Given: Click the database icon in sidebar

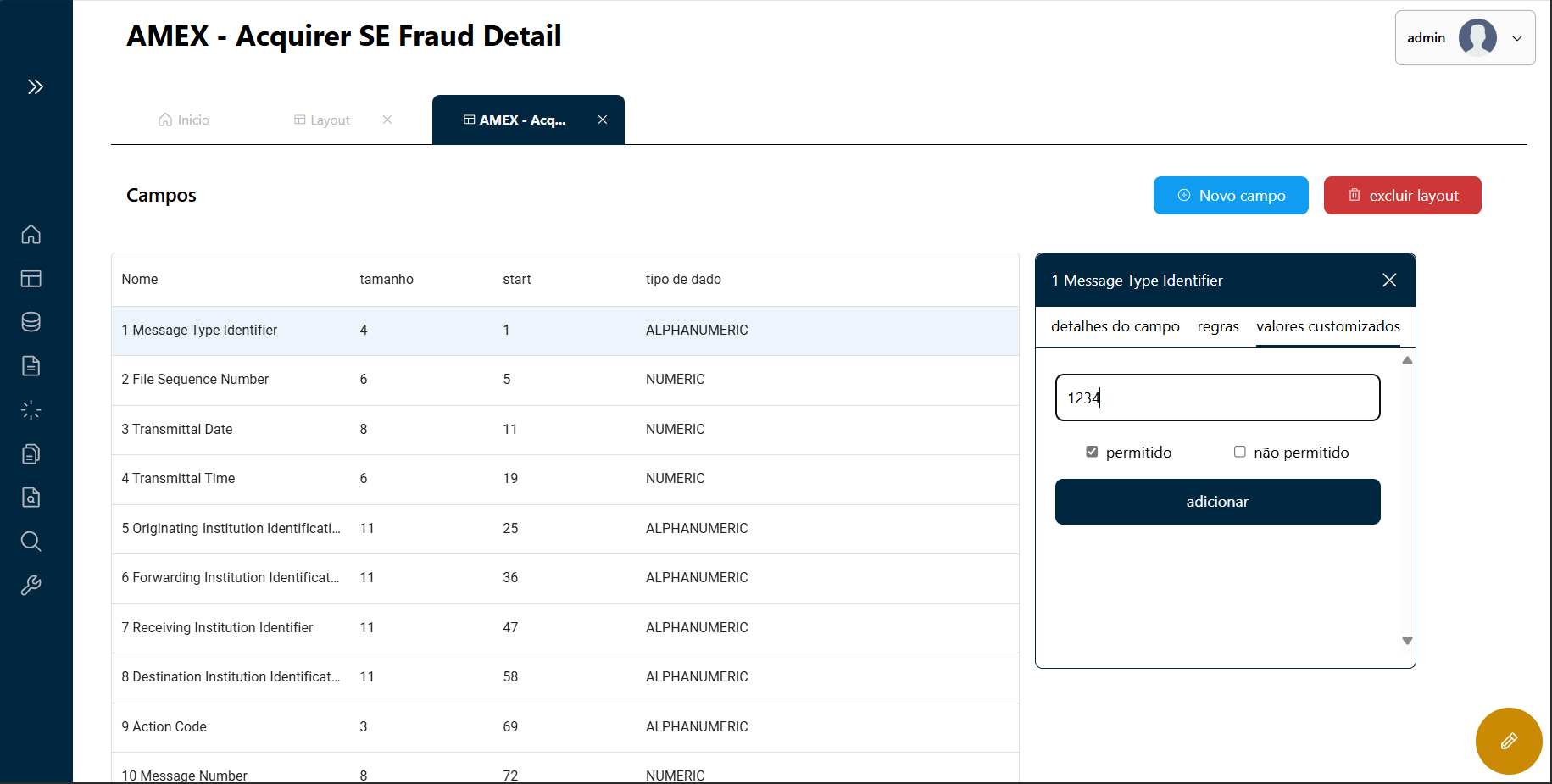Looking at the screenshot, I should [31, 322].
